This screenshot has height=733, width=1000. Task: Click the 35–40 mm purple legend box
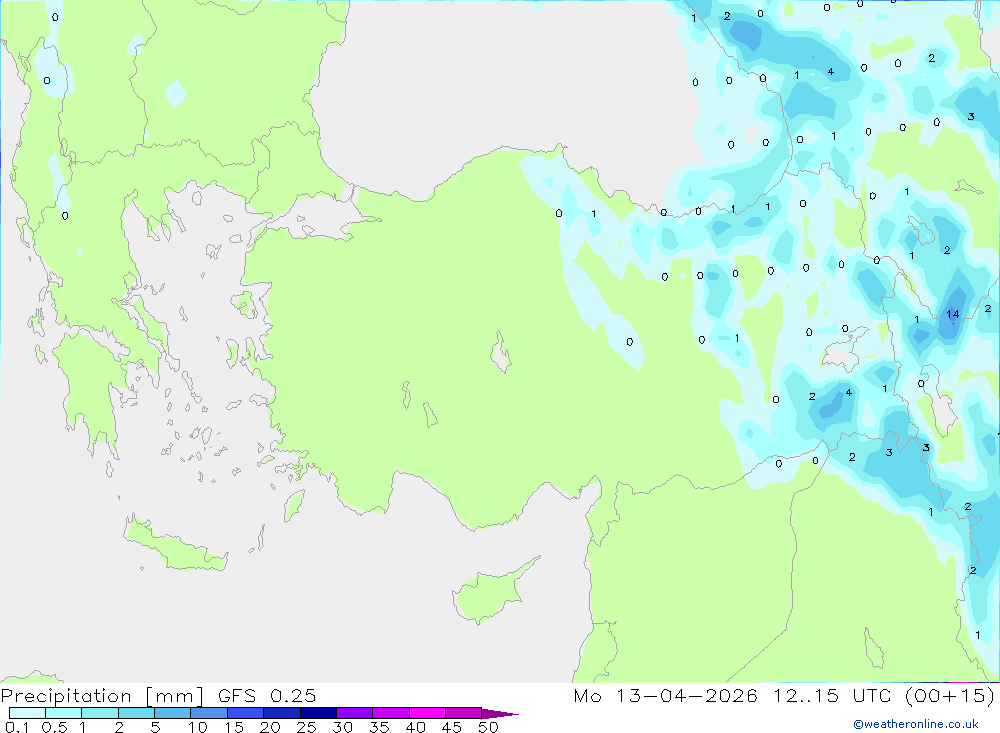(x=390, y=713)
